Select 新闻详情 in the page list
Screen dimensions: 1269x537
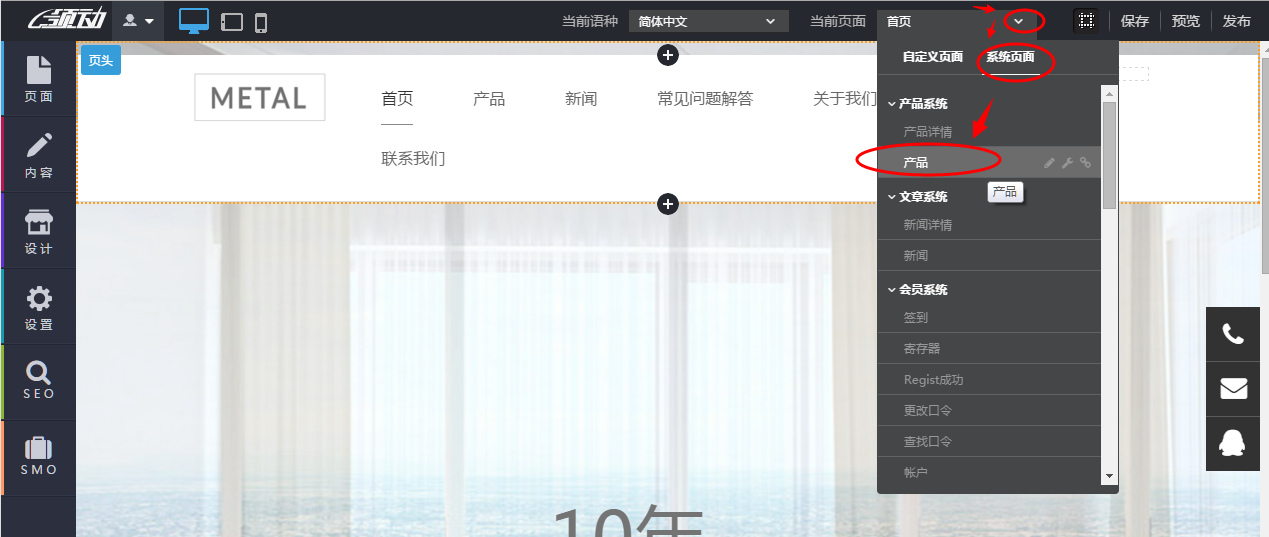[x=928, y=225]
